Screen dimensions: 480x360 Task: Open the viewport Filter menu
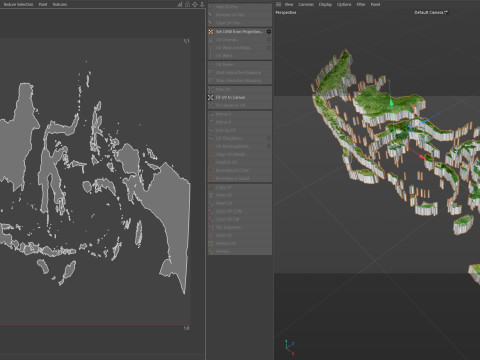pyautogui.click(x=361, y=4)
